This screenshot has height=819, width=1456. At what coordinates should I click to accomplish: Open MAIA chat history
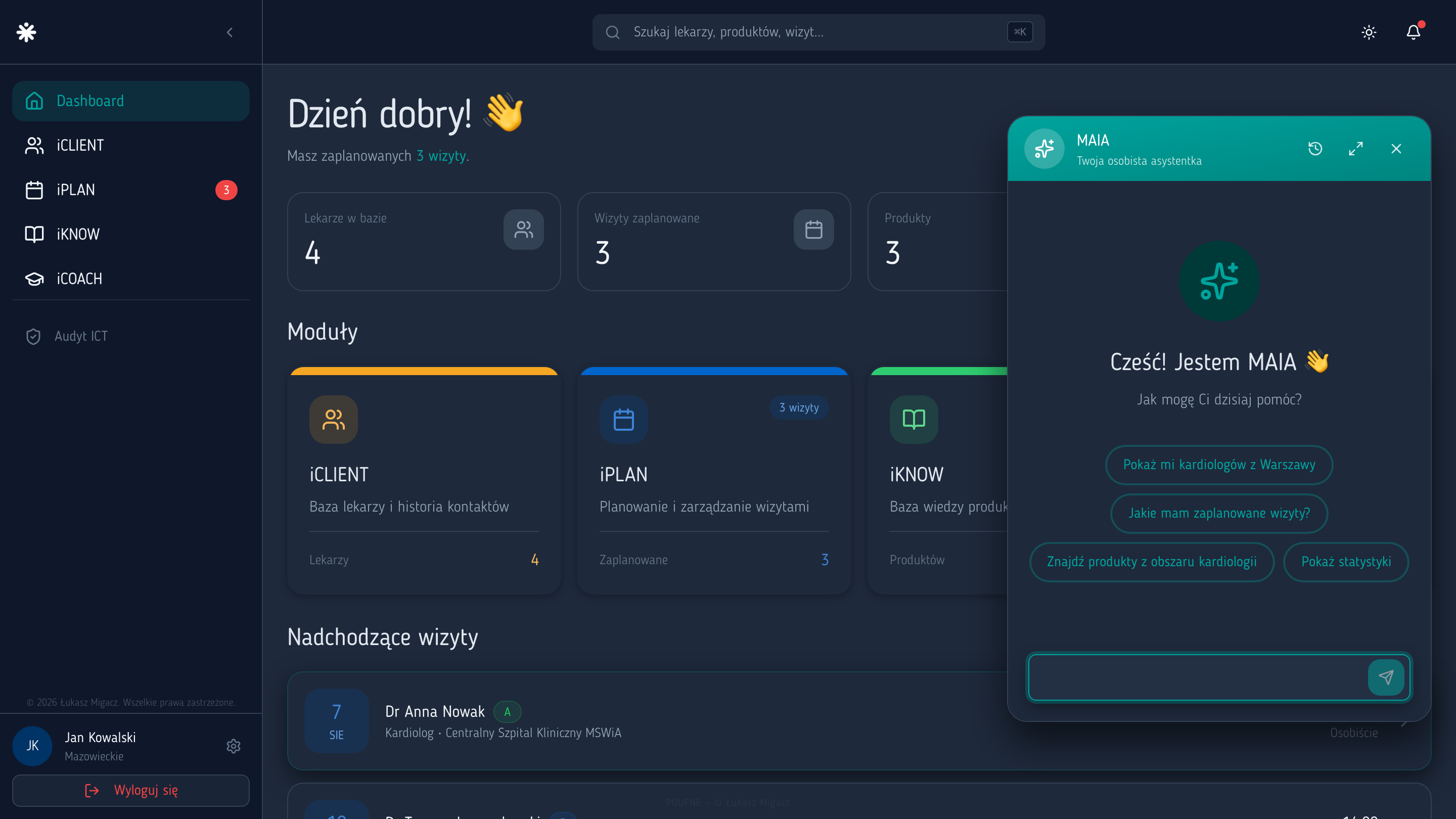click(1315, 149)
